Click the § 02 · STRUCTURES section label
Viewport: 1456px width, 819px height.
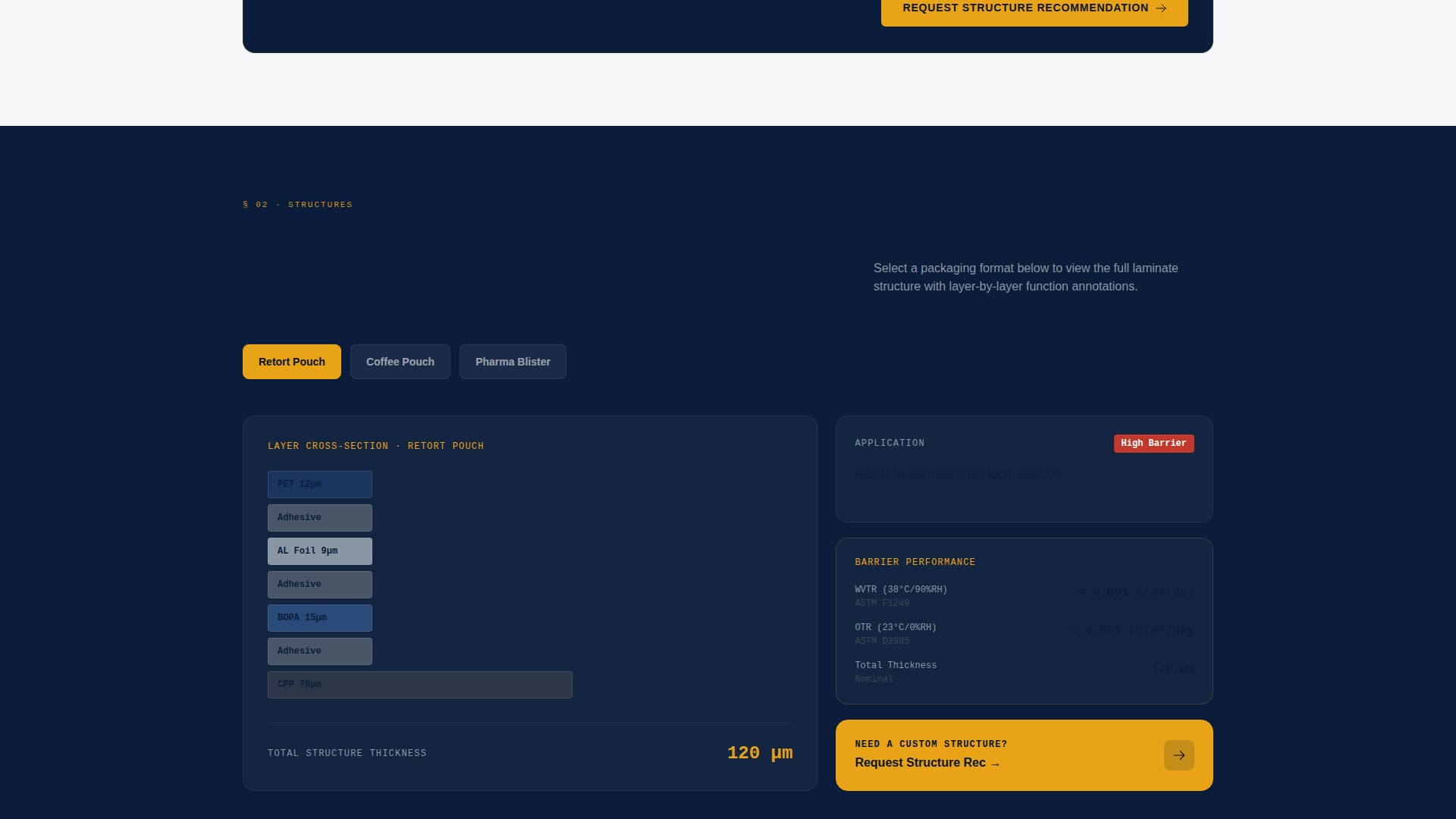click(x=297, y=204)
